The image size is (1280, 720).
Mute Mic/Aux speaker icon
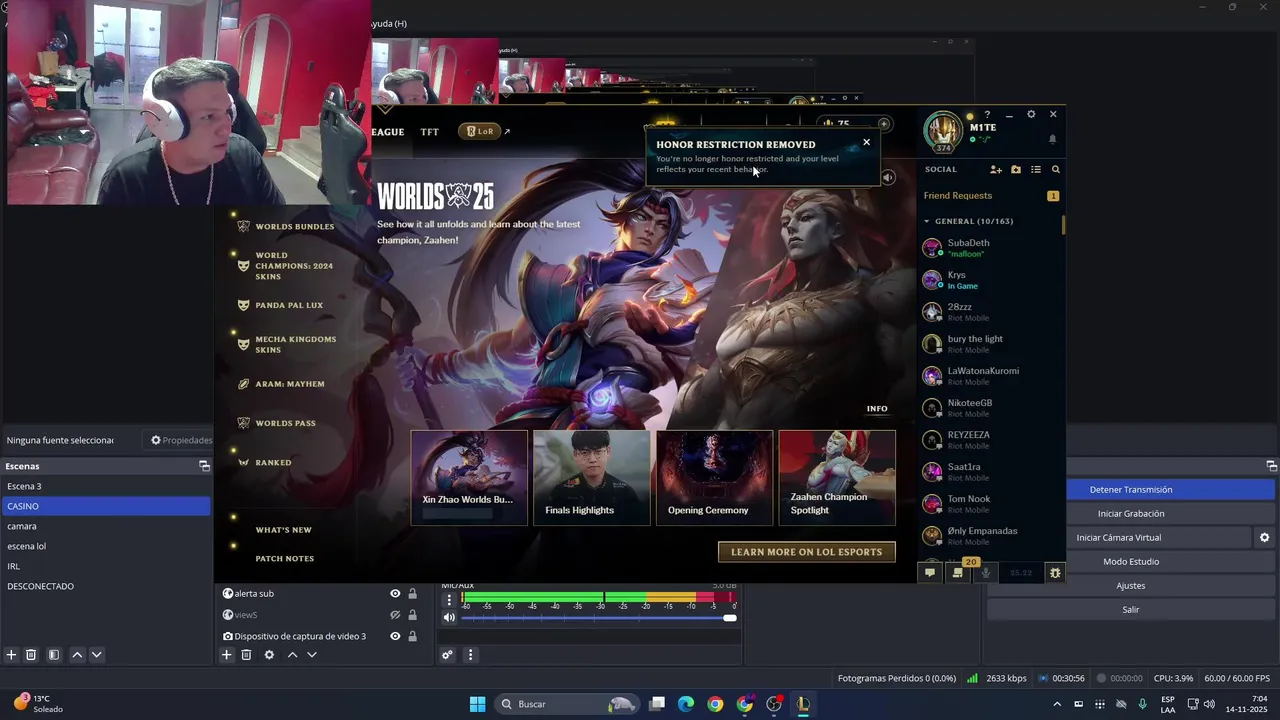[x=449, y=617]
